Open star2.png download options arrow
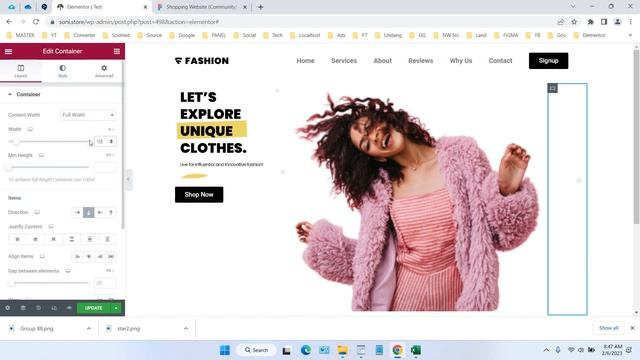Image resolution: width=640 pixels, height=360 pixels. [186, 329]
